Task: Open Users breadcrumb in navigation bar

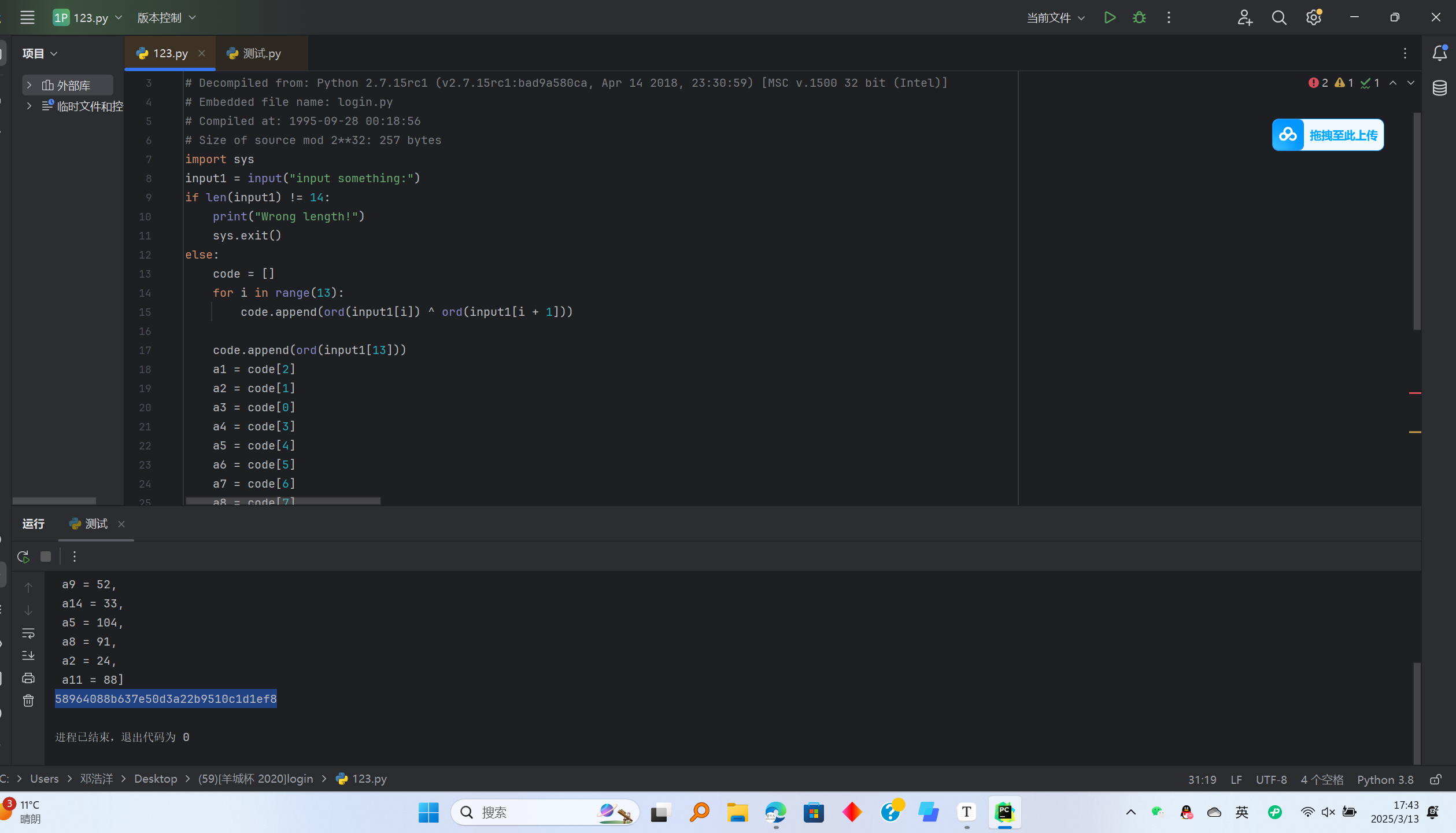Action: pyautogui.click(x=45, y=779)
